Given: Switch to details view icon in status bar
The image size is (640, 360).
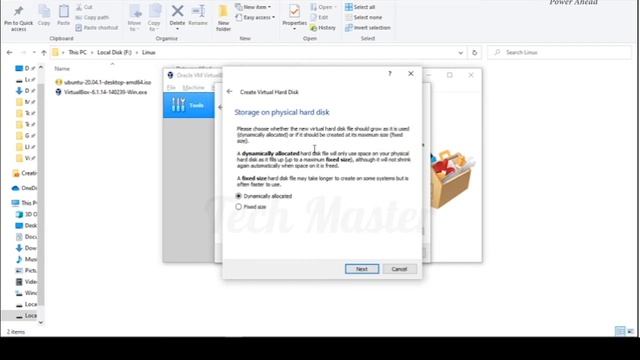Looking at the screenshot, I should (x=620, y=331).
